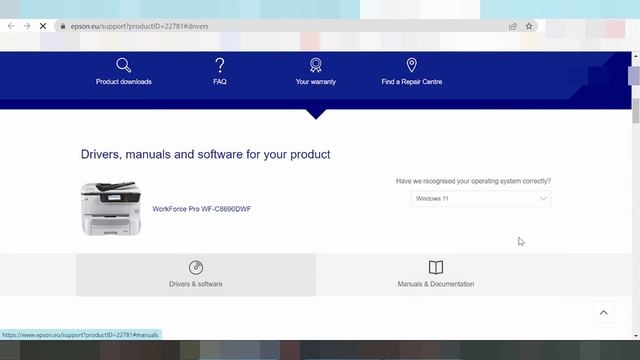The height and width of the screenshot is (360, 640).
Task: Click the Drivers & software disc icon
Action: pyautogui.click(x=196, y=268)
